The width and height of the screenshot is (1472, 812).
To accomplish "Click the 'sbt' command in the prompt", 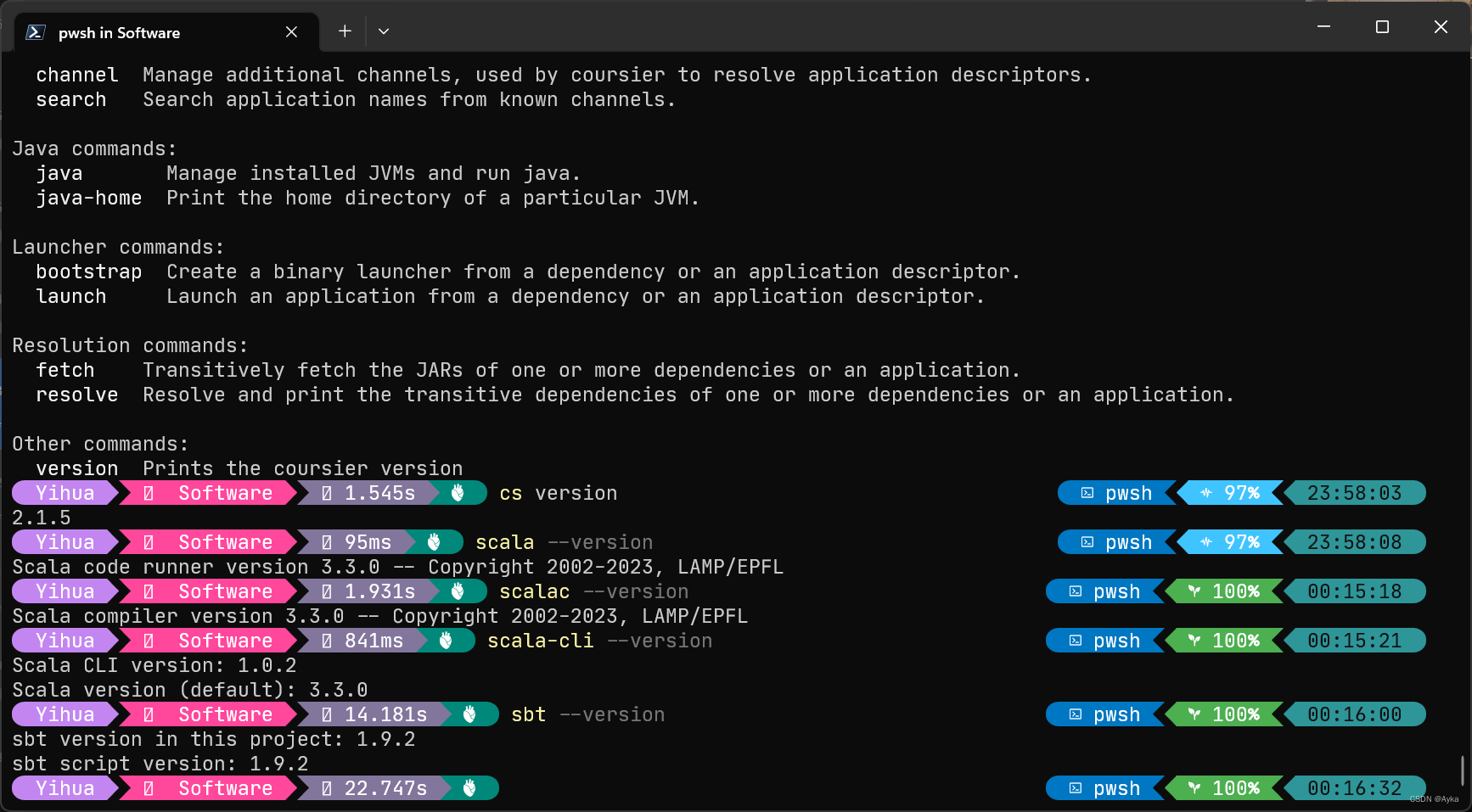I will point(528,714).
